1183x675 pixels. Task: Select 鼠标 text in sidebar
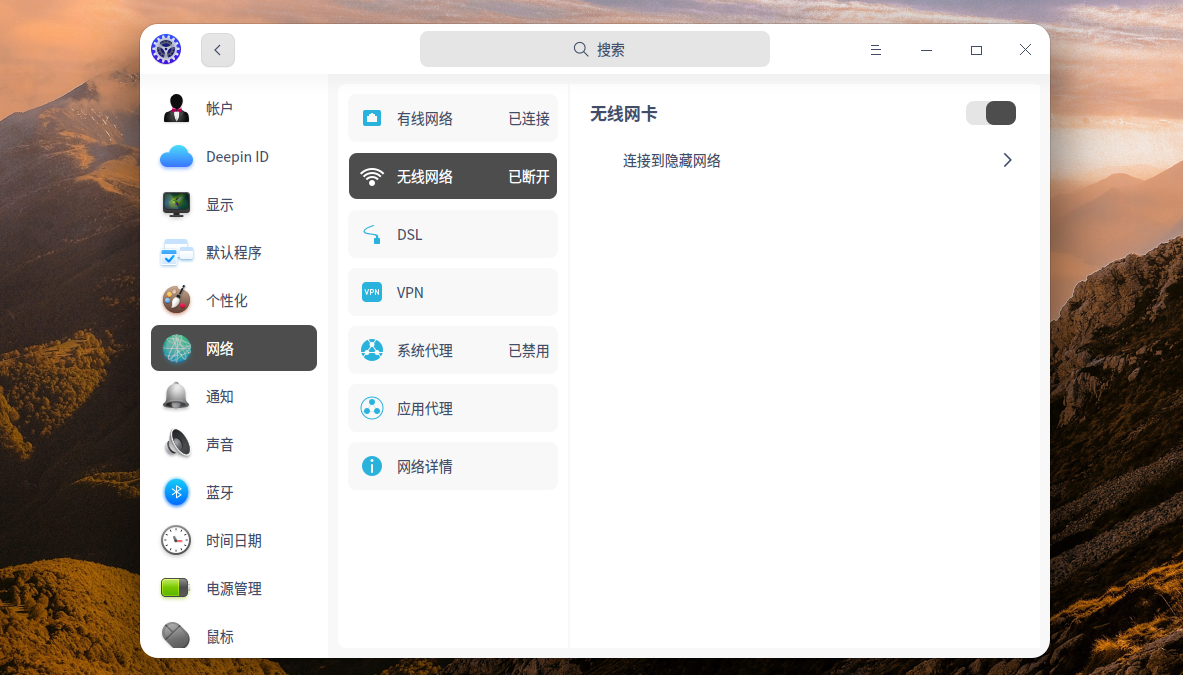point(220,637)
